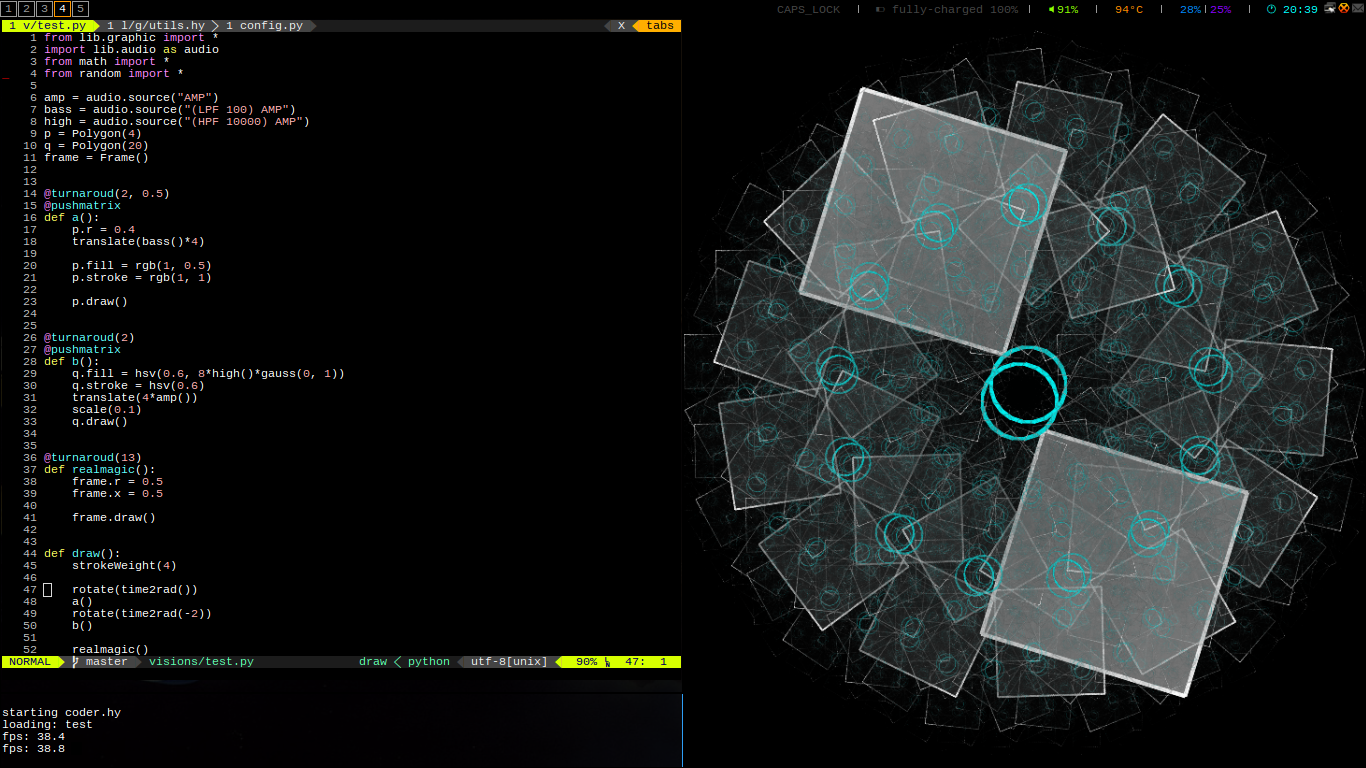Image resolution: width=1366 pixels, height=768 pixels.
Task: Click 'loading: test' terminal line
Action: (x=47, y=724)
